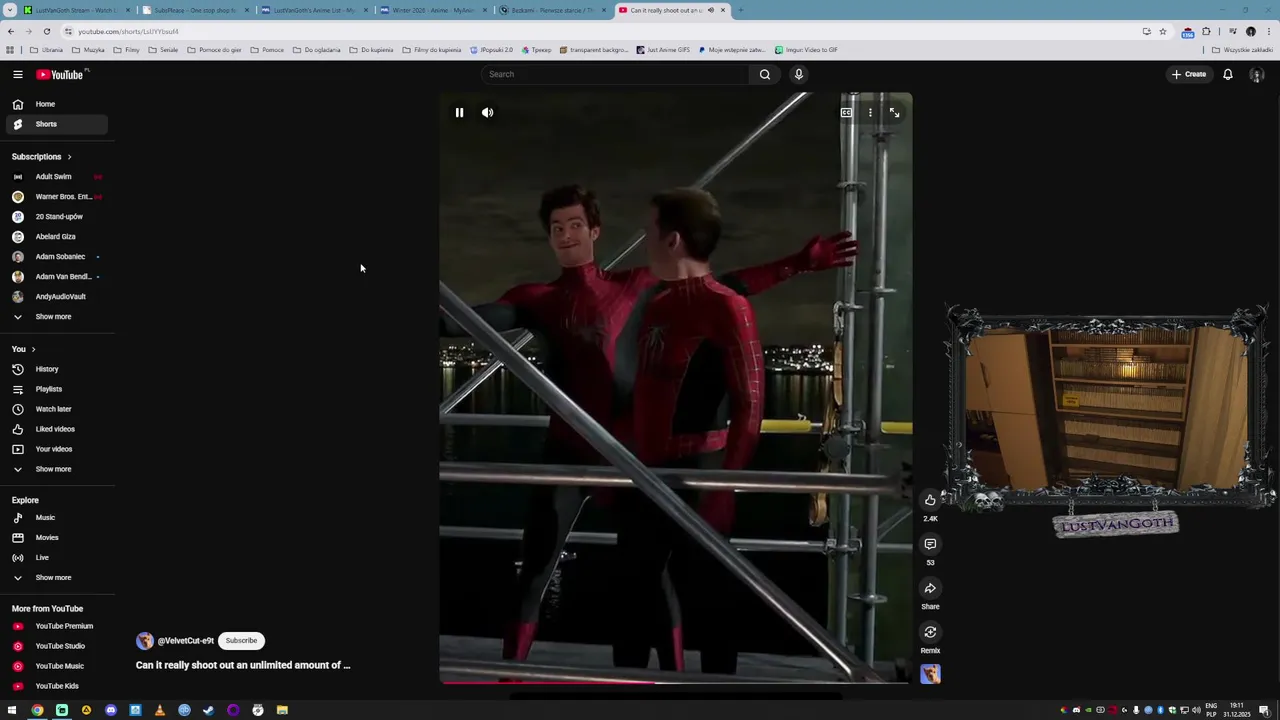Reload the page
Screen dimensions: 1280x720
click(46, 31)
